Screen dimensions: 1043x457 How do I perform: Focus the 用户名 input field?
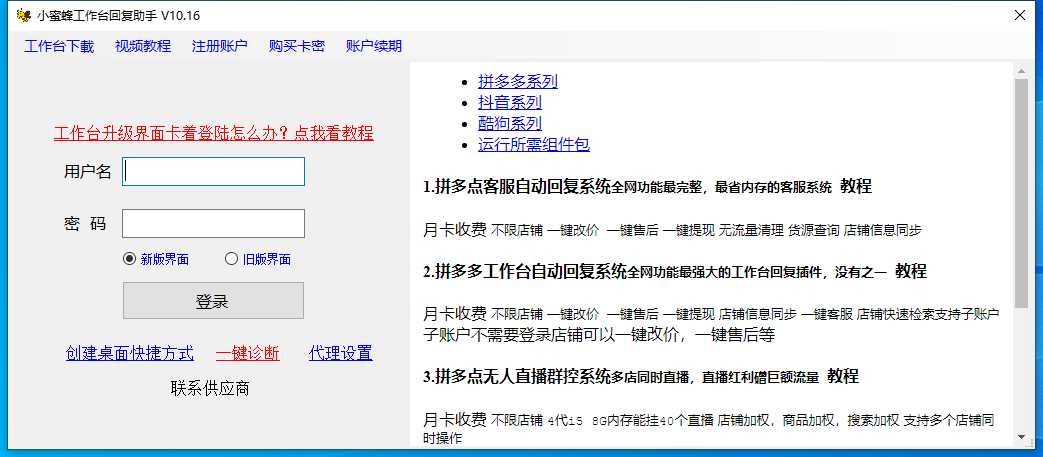[x=213, y=172]
